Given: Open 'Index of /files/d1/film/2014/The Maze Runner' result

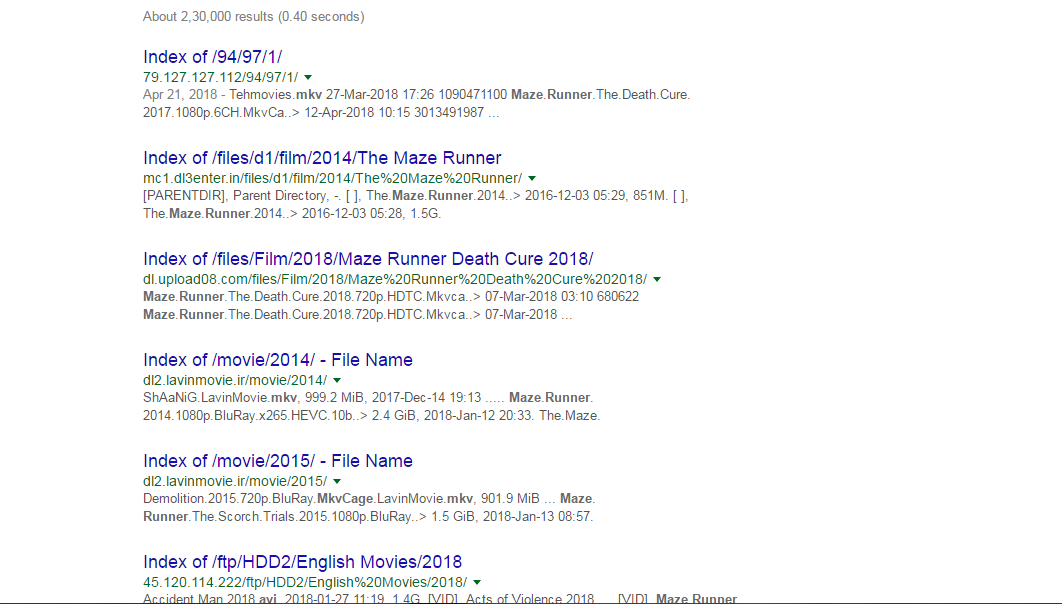Looking at the screenshot, I should click(x=322, y=158).
